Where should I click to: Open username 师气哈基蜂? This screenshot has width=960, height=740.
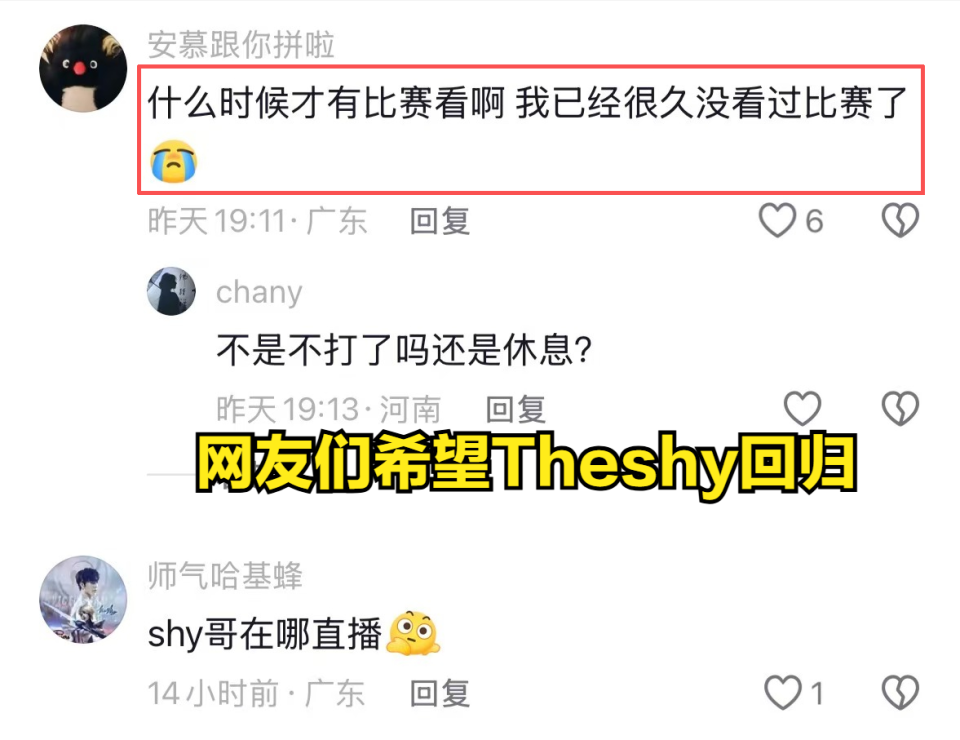(225, 576)
